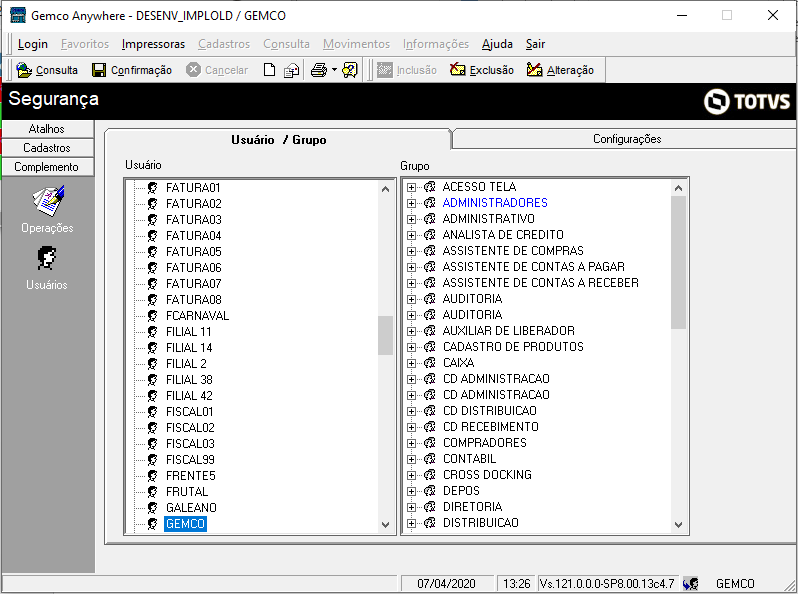The height and width of the screenshot is (594, 798).
Task: Select the Usuário / Grupo tab
Action: [x=278, y=139]
